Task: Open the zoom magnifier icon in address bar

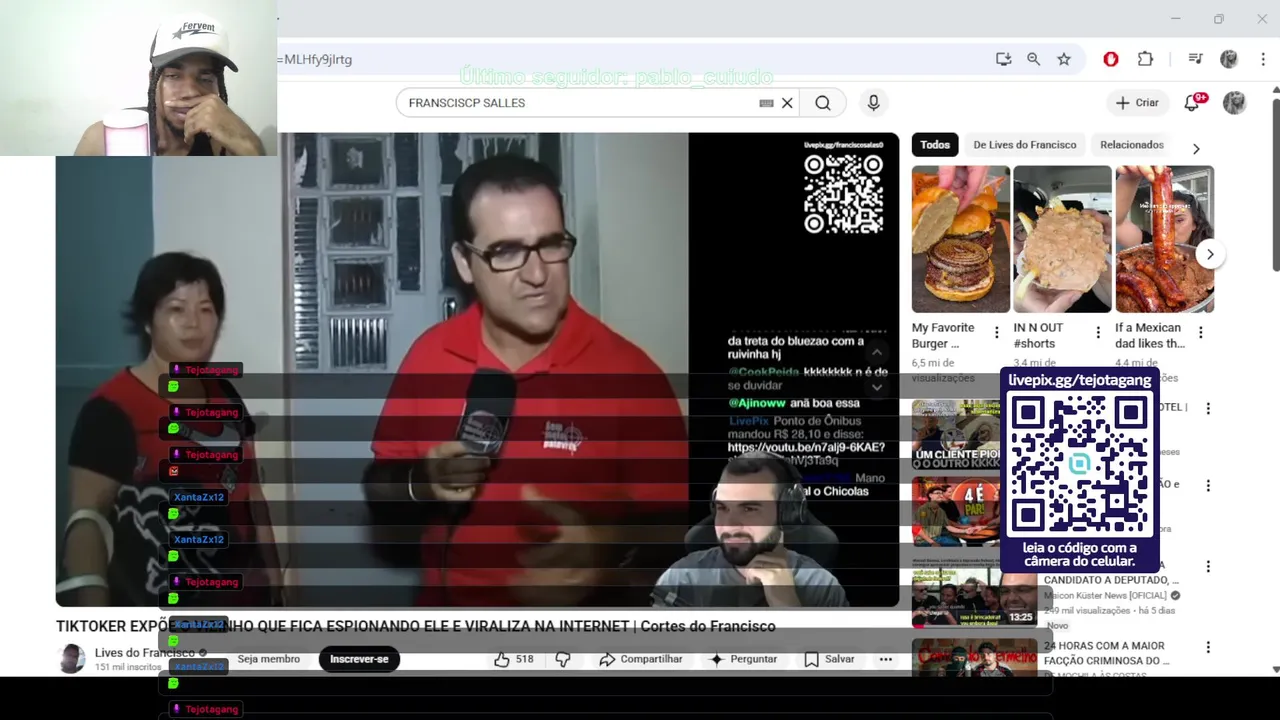Action: click(1033, 59)
